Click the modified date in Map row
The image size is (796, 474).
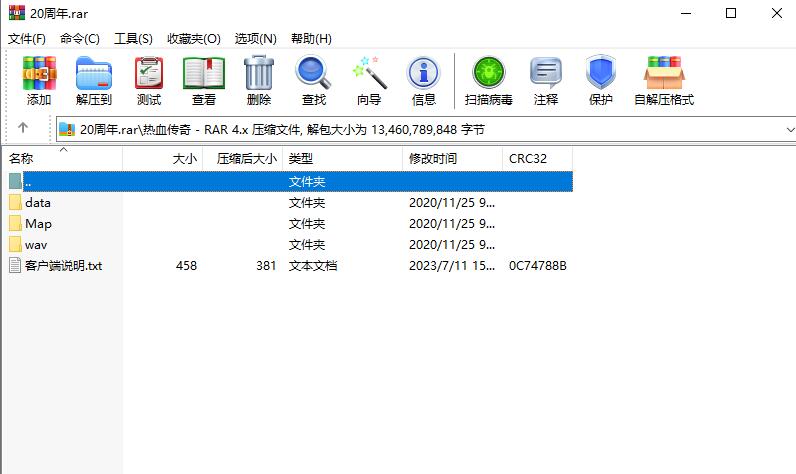point(452,224)
